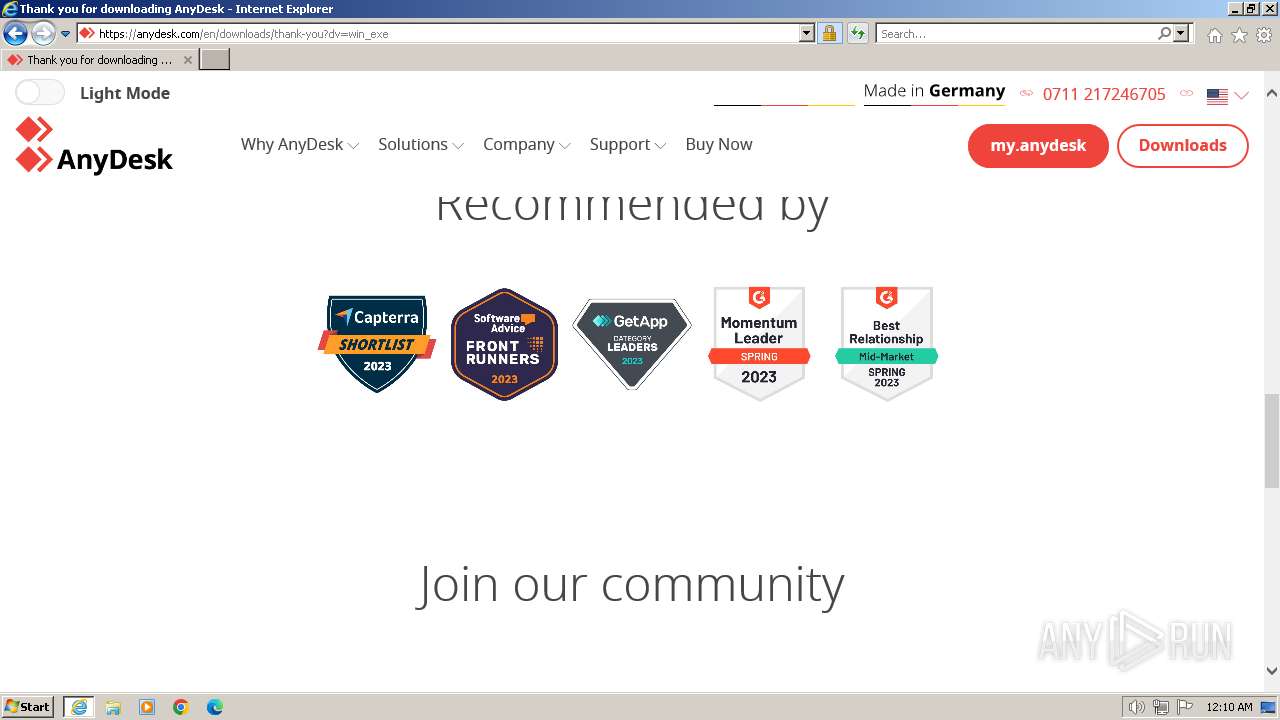Click the Internet Explorer Back button

[x=15, y=34]
